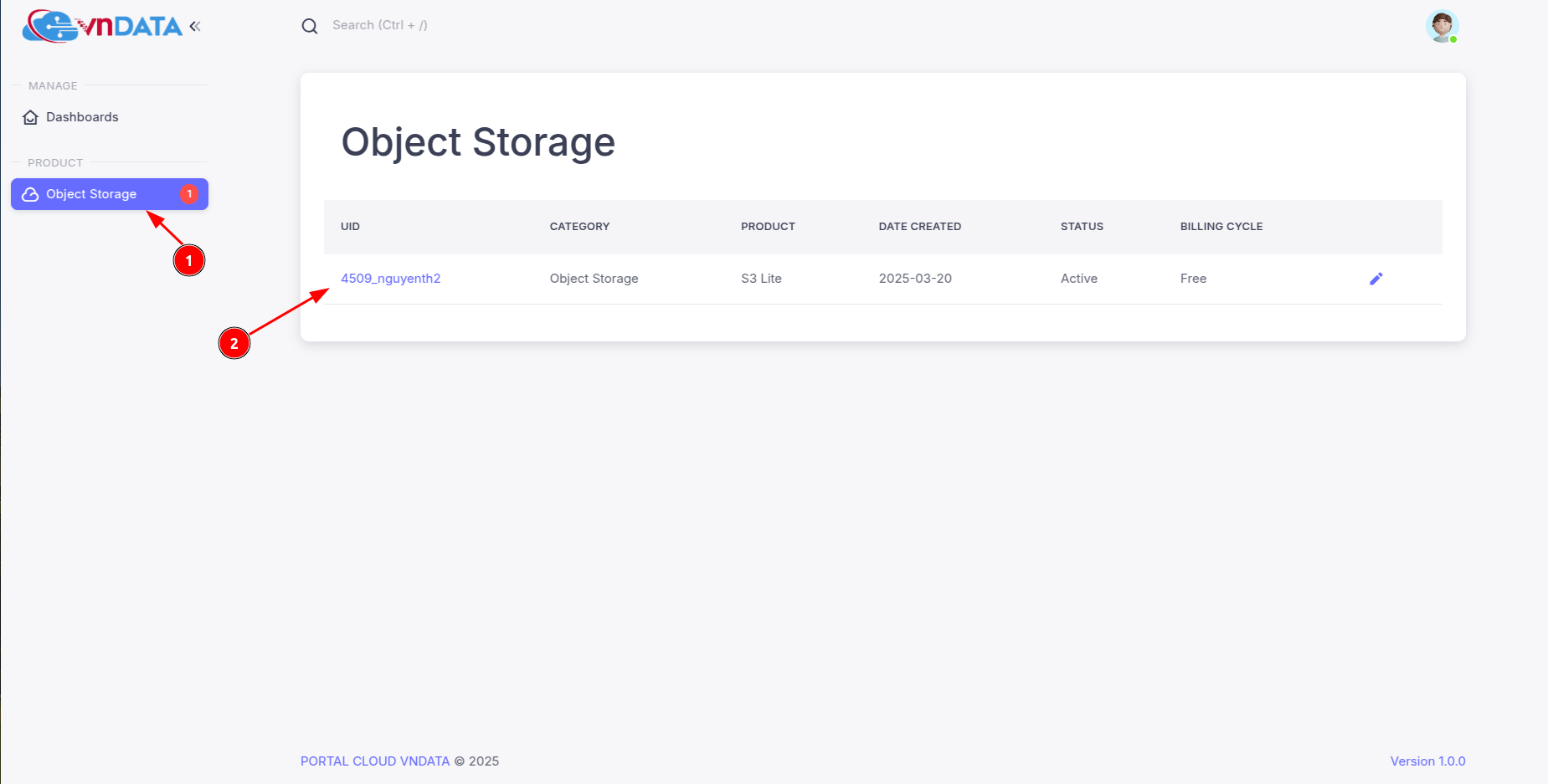Click the DATE CREATED column header

[x=919, y=227]
